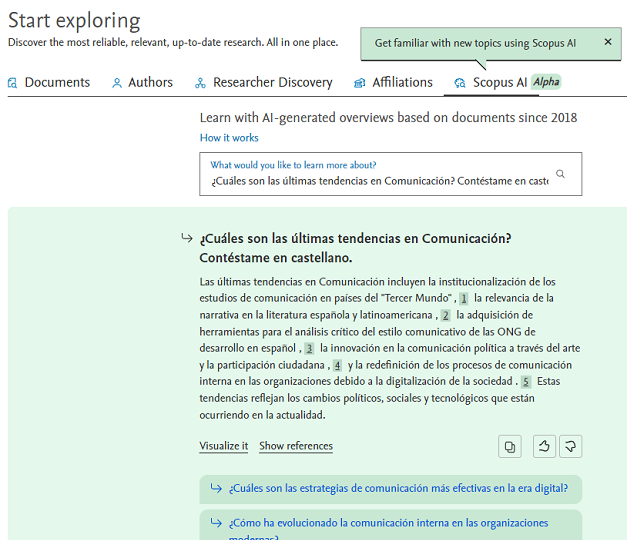627x540 pixels.
Task: Open citation reference number 1
Action: (x=464, y=298)
